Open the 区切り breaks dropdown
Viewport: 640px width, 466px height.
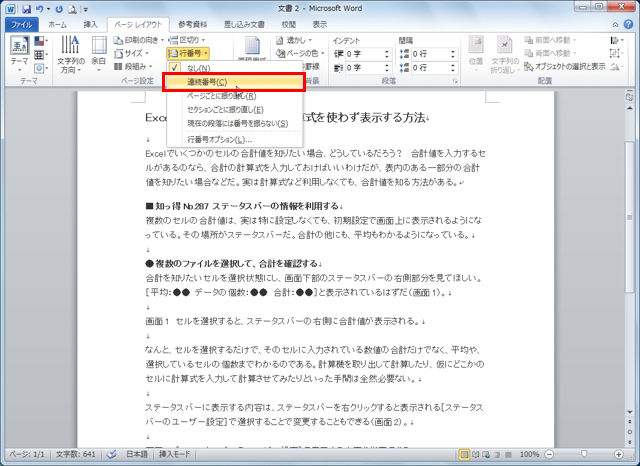tap(187, 40)
